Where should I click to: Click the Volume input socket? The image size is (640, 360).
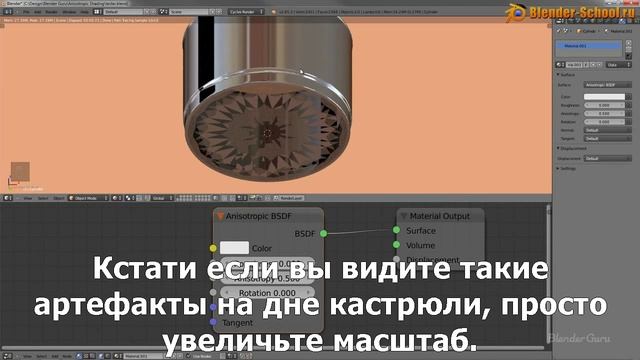pyautogui.click(x=396, y=245)
